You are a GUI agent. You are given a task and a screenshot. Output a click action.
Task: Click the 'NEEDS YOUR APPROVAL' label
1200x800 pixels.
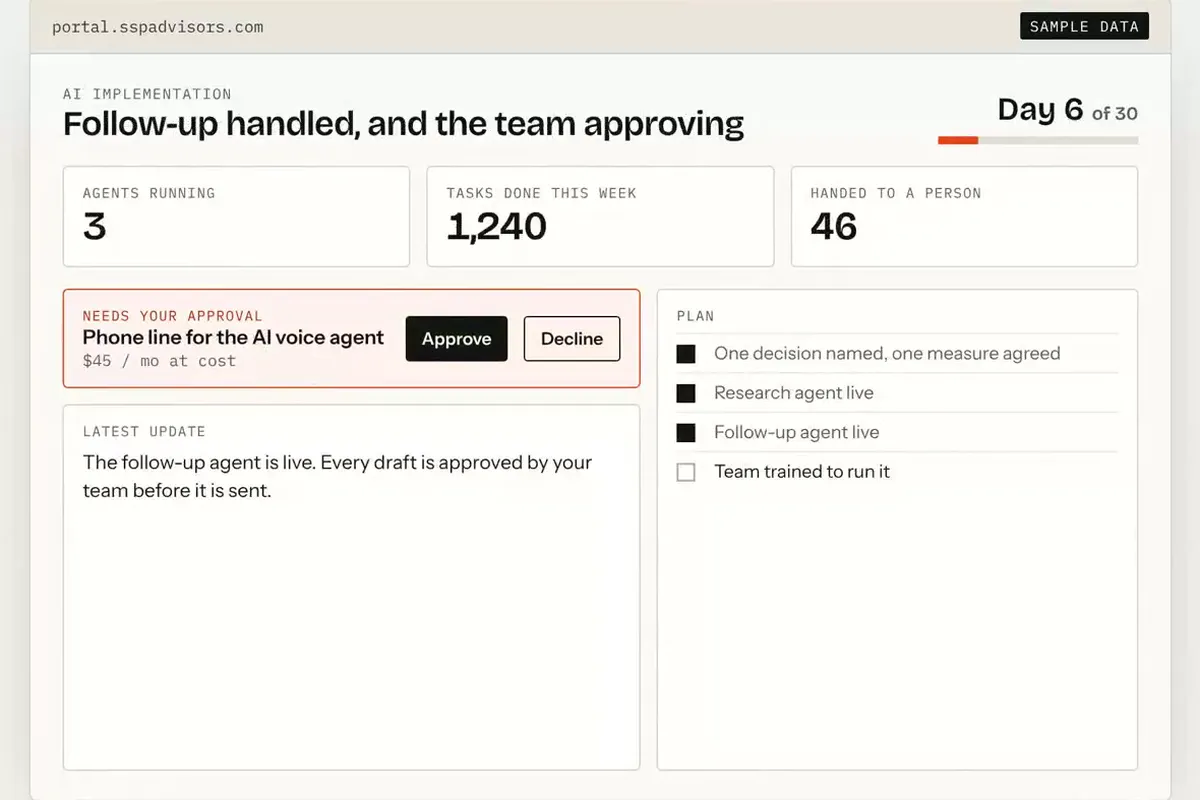click(172, 316)
